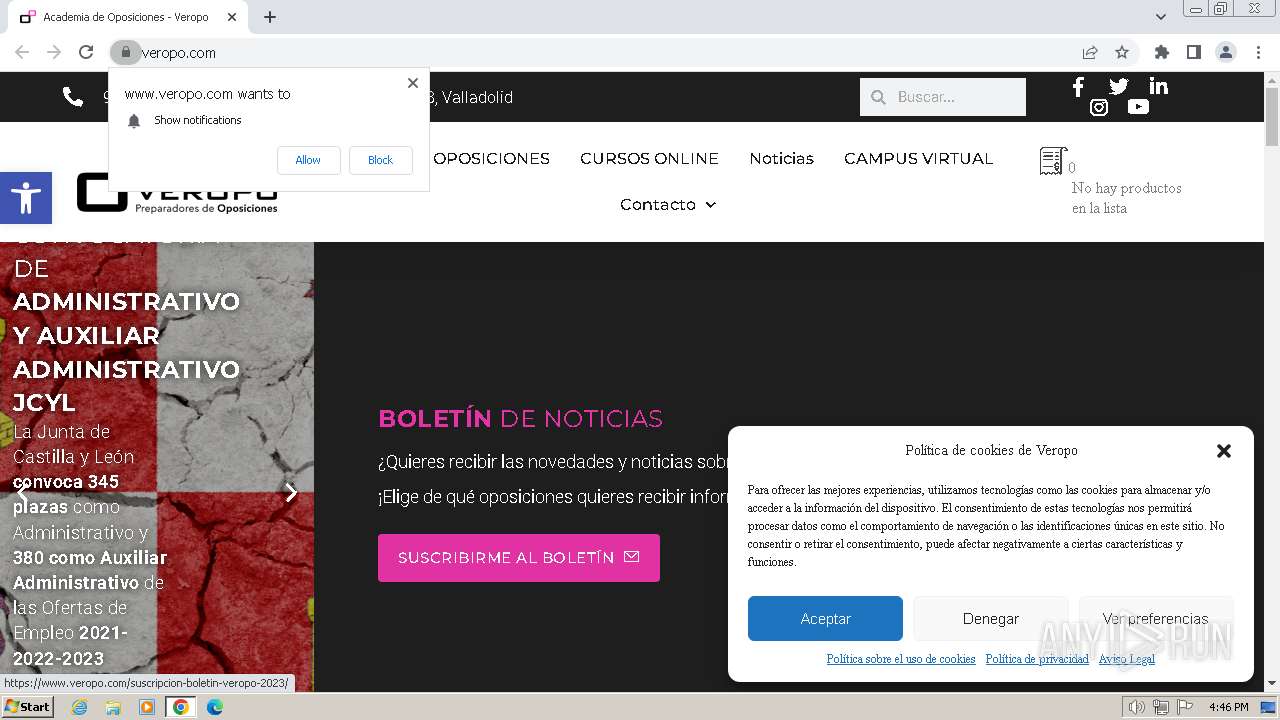The width and height of the screenshot is (1280, 720).
Task: Open browser extensions puzzle icon
Action: click(1161, 52)
